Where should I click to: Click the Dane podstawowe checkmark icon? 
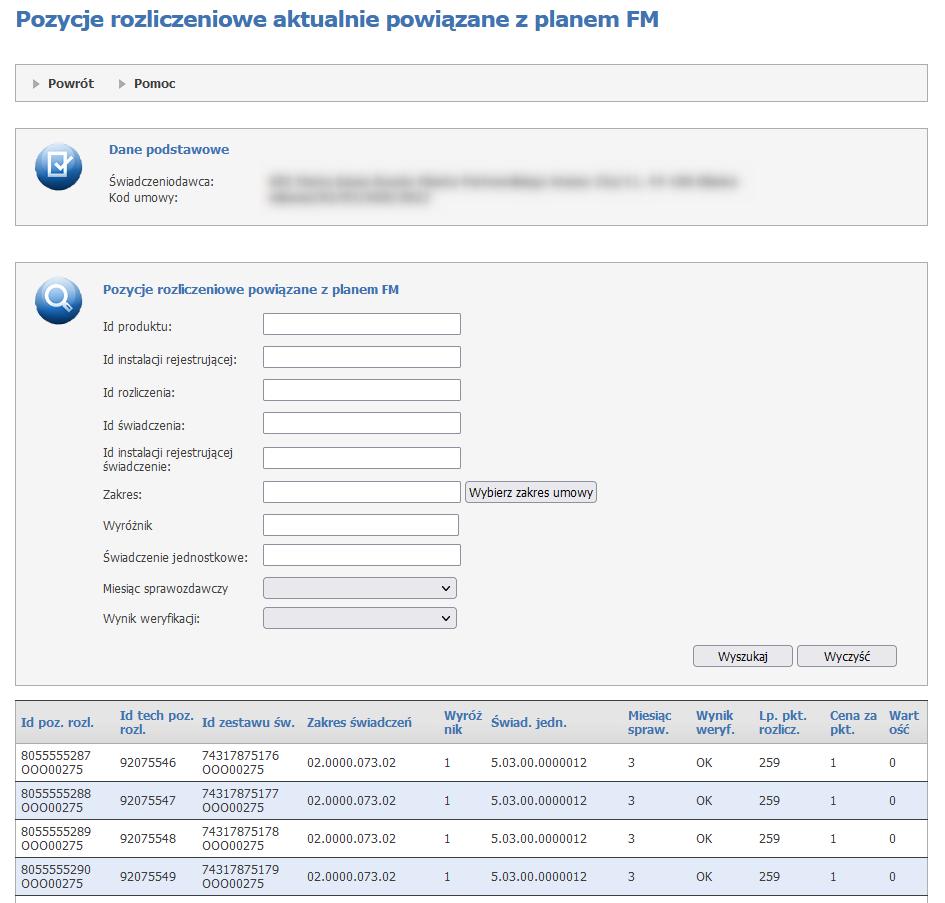coord(58,166)
